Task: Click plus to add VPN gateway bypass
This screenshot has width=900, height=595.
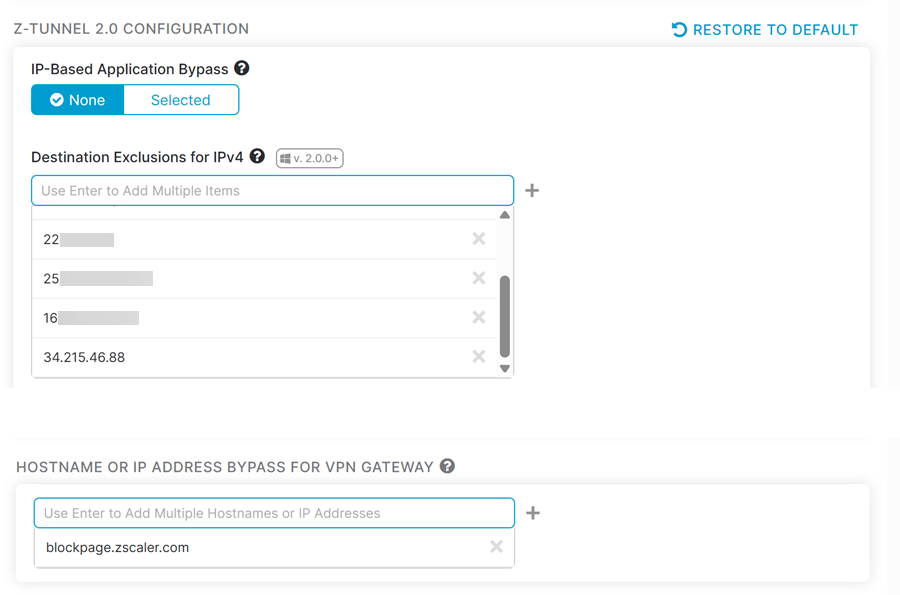Action: point(533,513)
